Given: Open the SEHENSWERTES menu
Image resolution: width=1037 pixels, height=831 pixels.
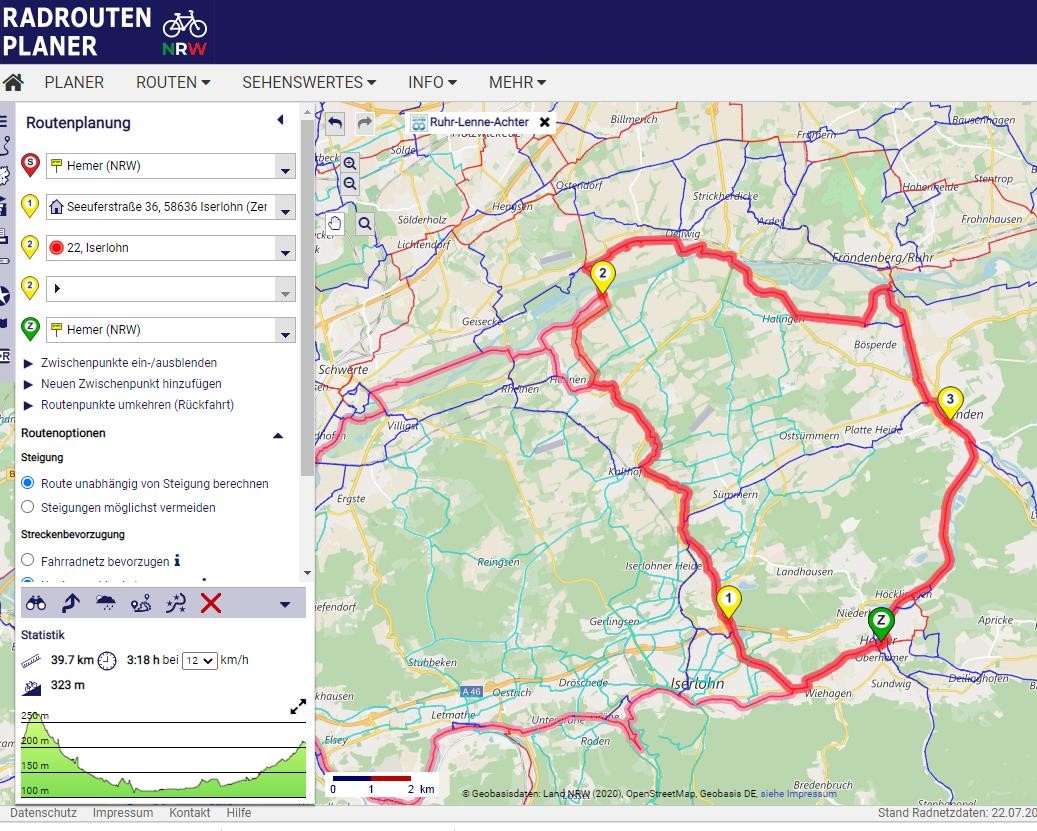Looking at the screenshot, I should (x=309, y=83).
